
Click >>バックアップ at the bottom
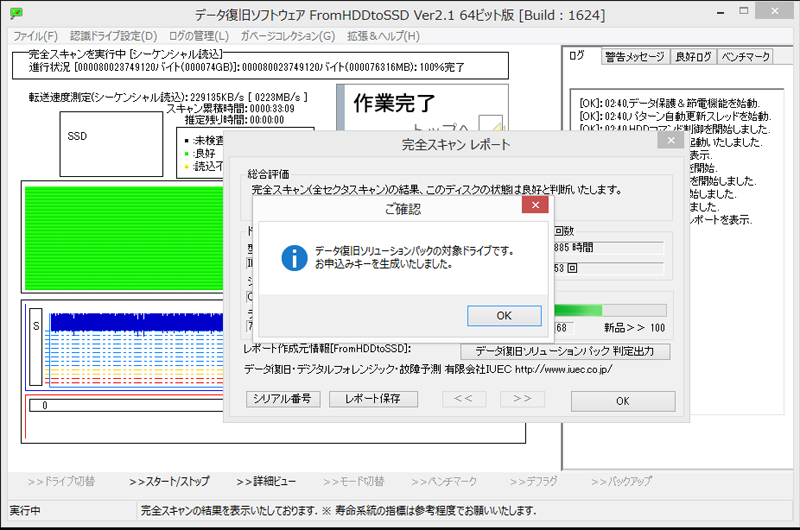coord(621,481)
